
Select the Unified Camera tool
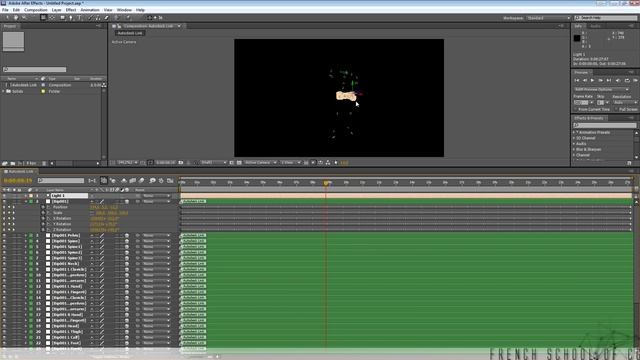tap(43, 18)
